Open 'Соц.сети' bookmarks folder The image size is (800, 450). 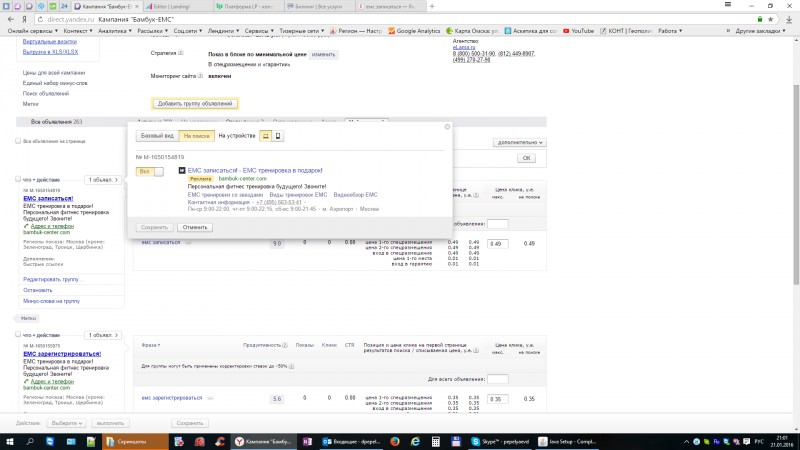[188, 31]
